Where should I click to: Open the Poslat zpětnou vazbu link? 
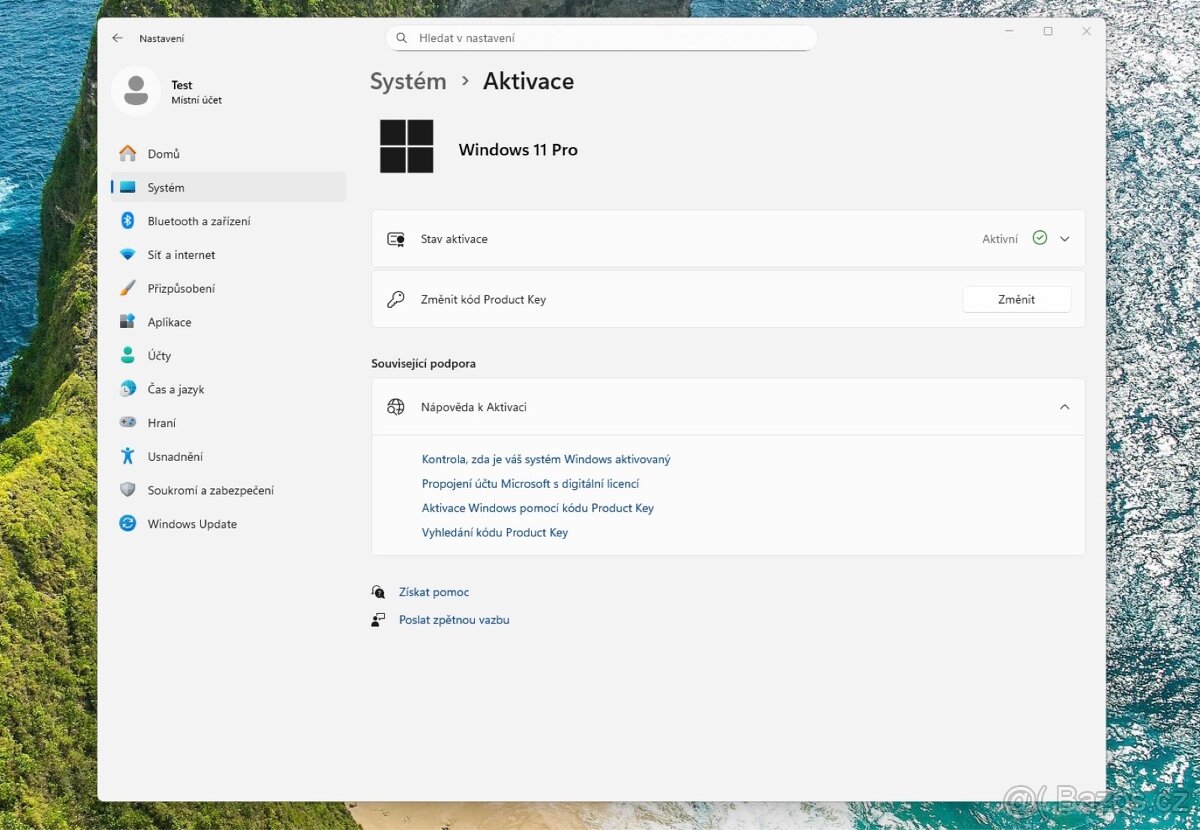pyautogui.click(x=453, y=620)
